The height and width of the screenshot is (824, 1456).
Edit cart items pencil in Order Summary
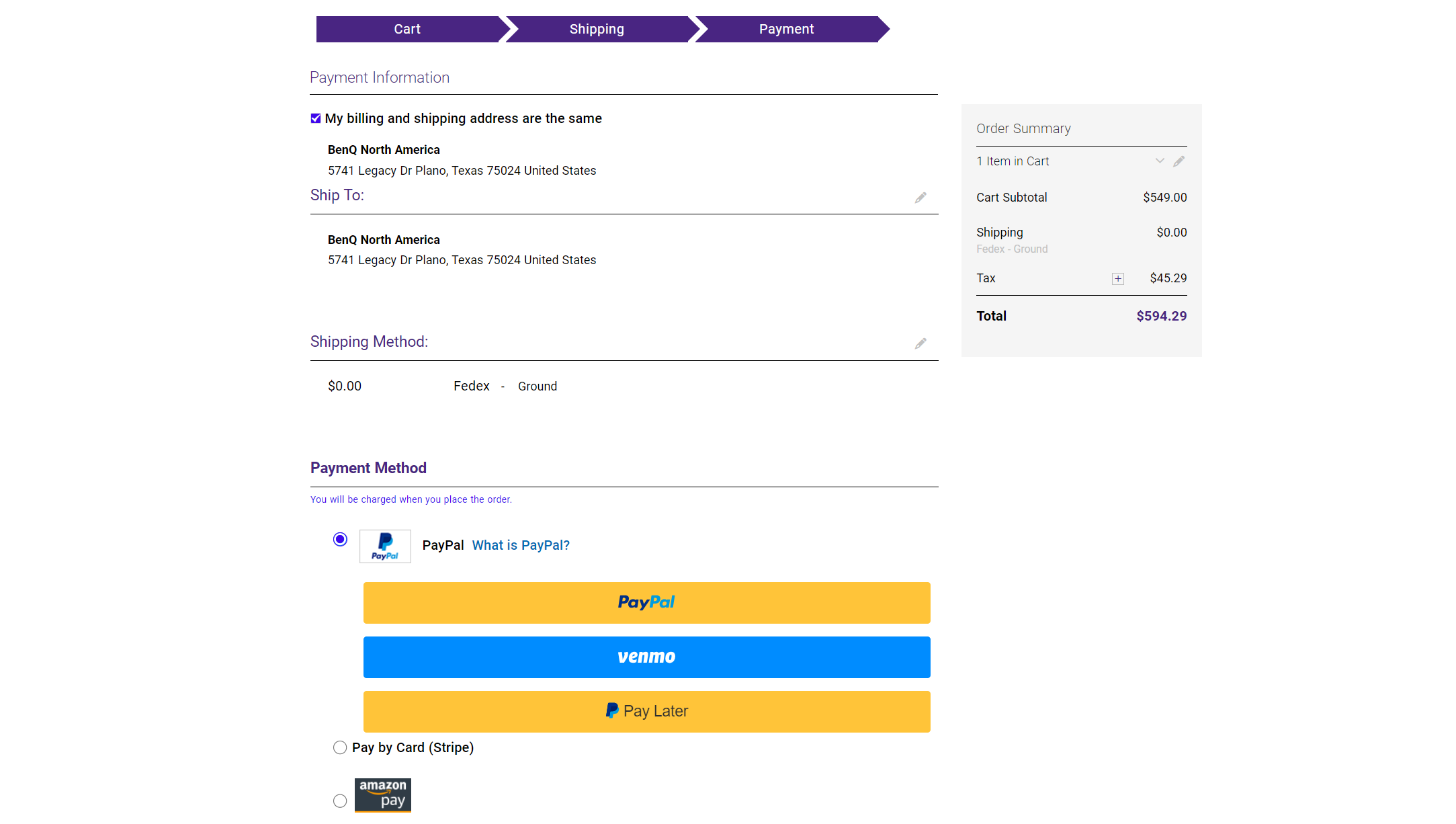pos(1179,161)
